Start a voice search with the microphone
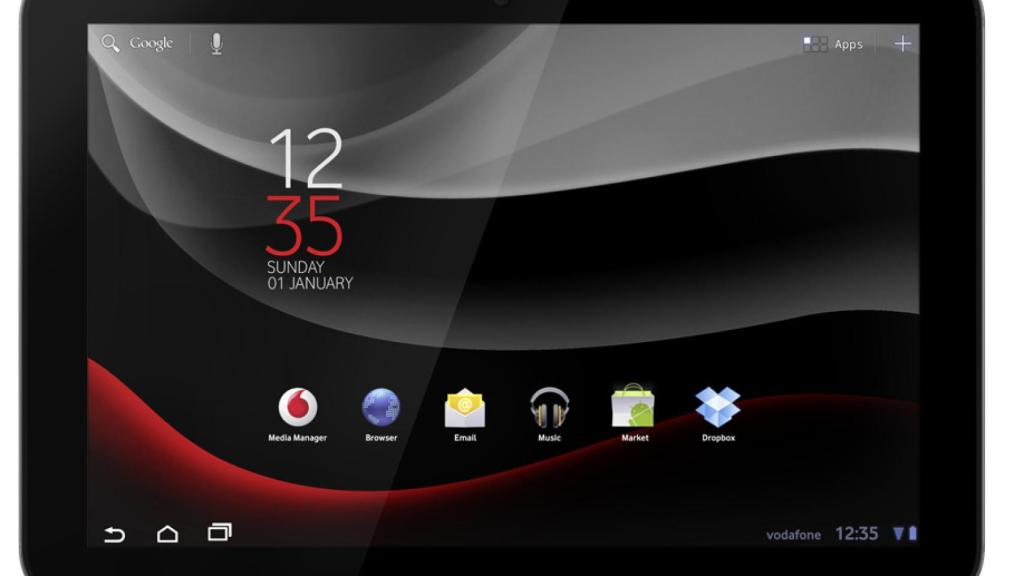Viewport: 1024px width, 576px height. (216, 42)
